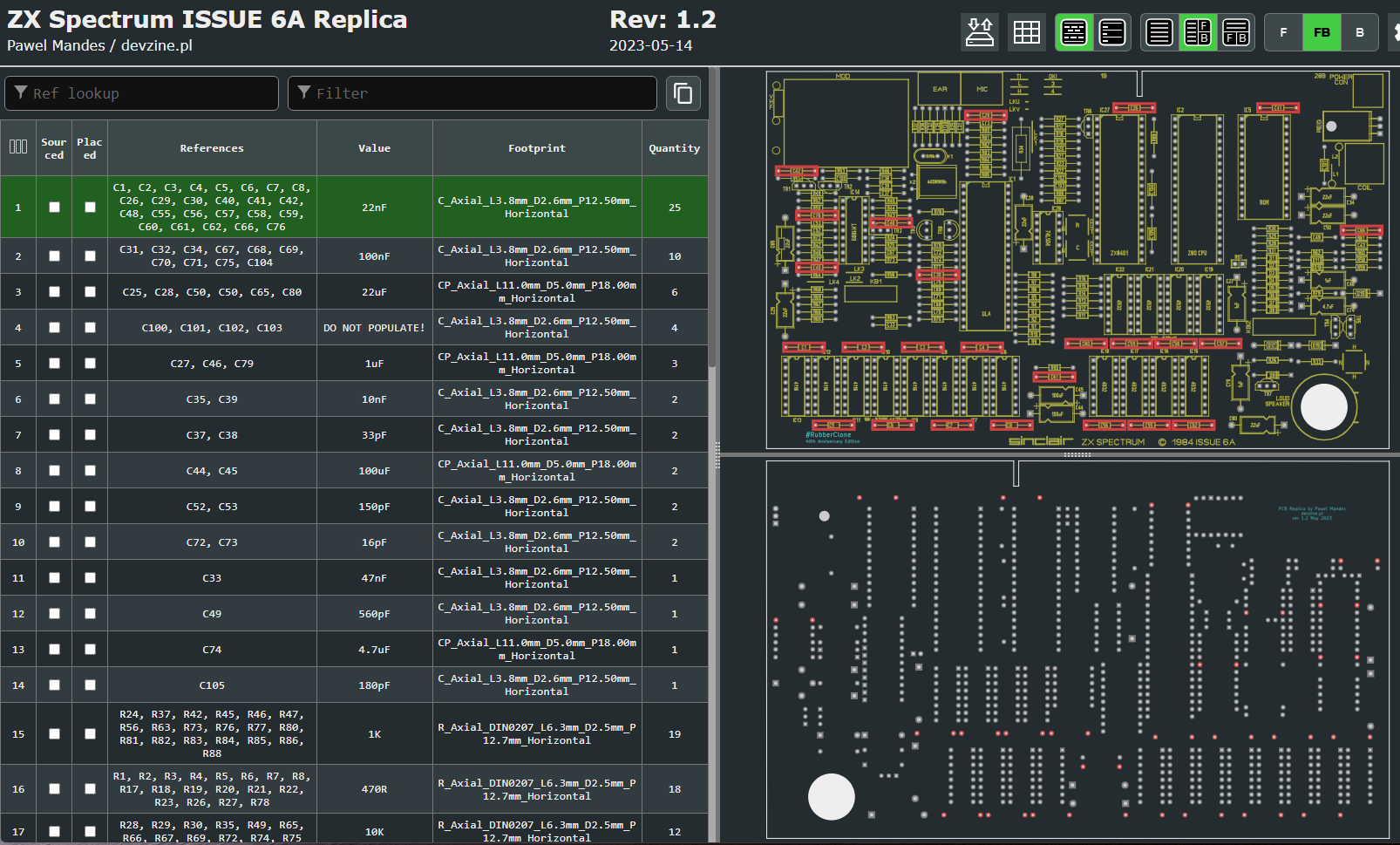Sort by References column header
The width and height of the screenshot is (1400, 845).
point(212,148)
